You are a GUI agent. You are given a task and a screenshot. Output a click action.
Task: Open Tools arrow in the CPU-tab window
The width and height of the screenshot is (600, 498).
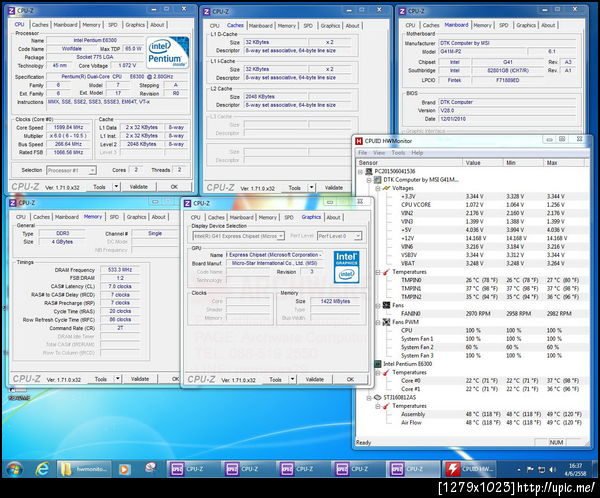tap(116, 187)
